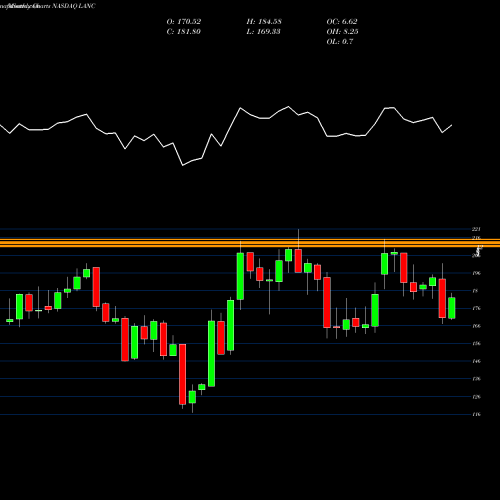Click the 'OL: 0.7' value
This screenshot has height=500, width=500.
point(340,42)
